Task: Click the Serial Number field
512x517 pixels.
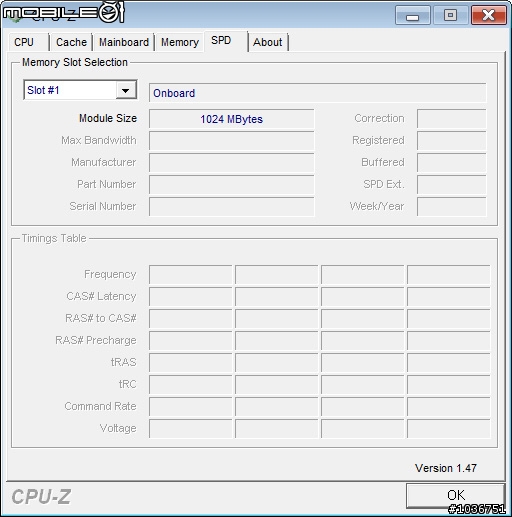Action: [x=231, y=207]
